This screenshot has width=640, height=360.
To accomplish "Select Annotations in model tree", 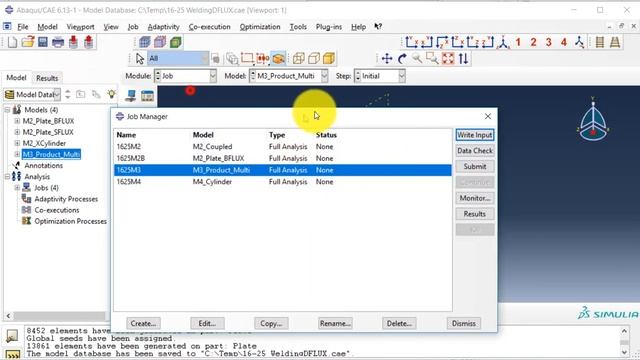I will (43, 165).
